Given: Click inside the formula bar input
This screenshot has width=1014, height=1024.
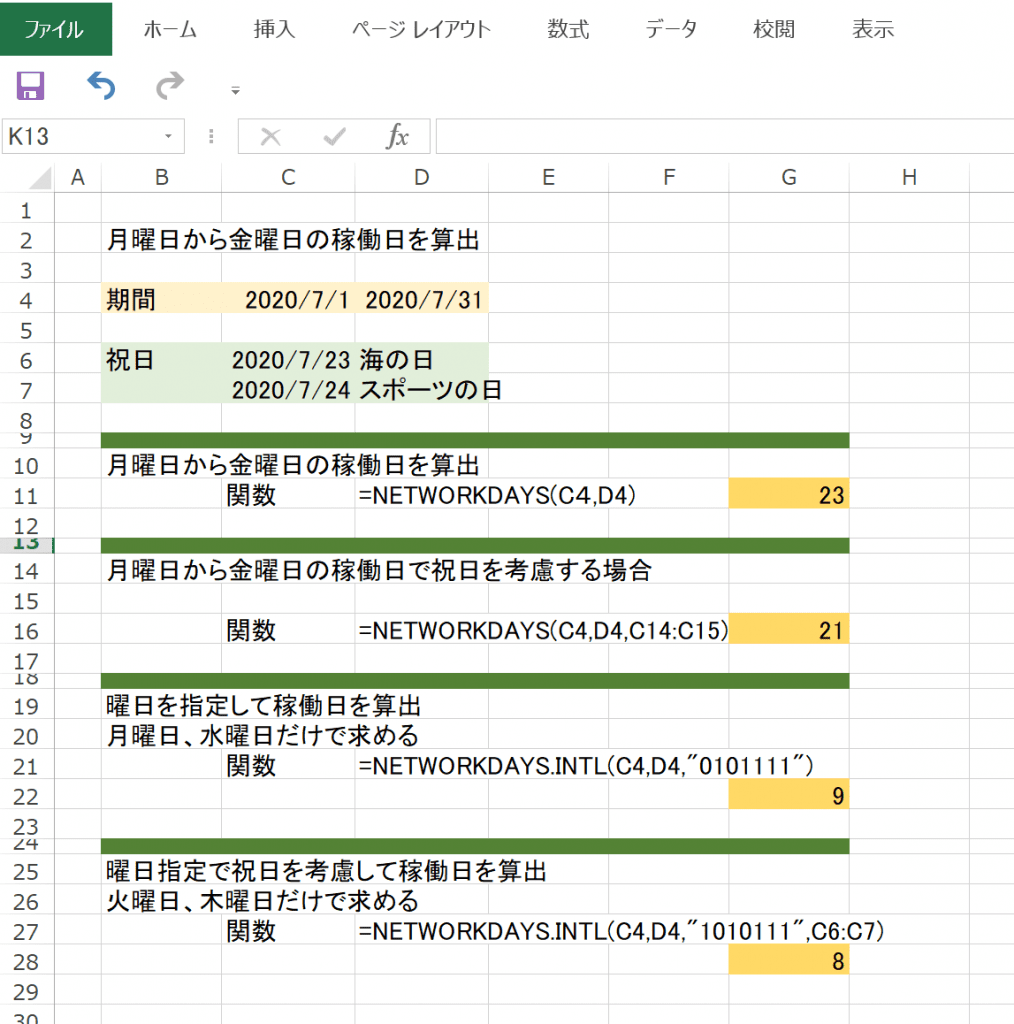Looking at the screenshot, I should click(x=720, y=137).
